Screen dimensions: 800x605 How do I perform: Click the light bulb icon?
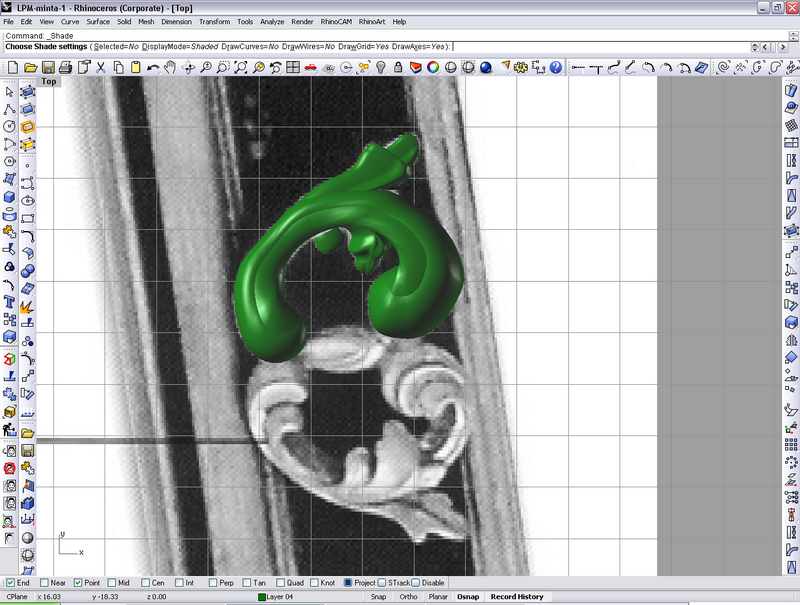(x=380, y=67)
